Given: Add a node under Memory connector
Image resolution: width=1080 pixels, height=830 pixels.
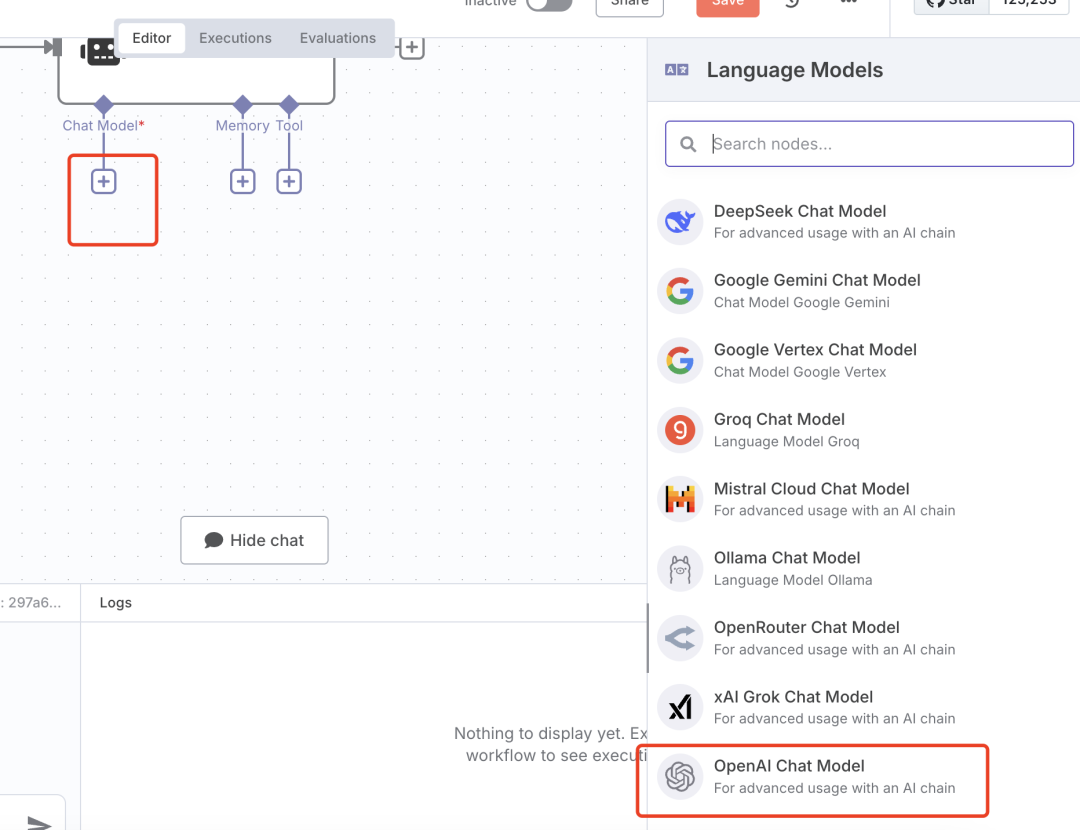Looking at the screenshot, I should 242,181.
